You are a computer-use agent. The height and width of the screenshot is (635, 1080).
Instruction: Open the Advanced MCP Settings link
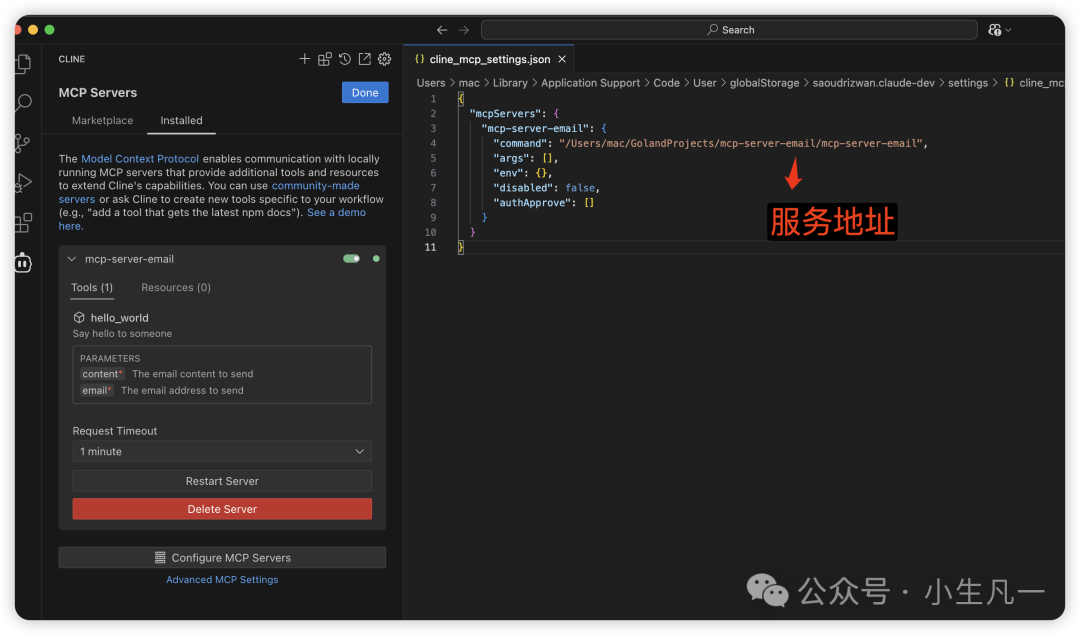[222, 580]
